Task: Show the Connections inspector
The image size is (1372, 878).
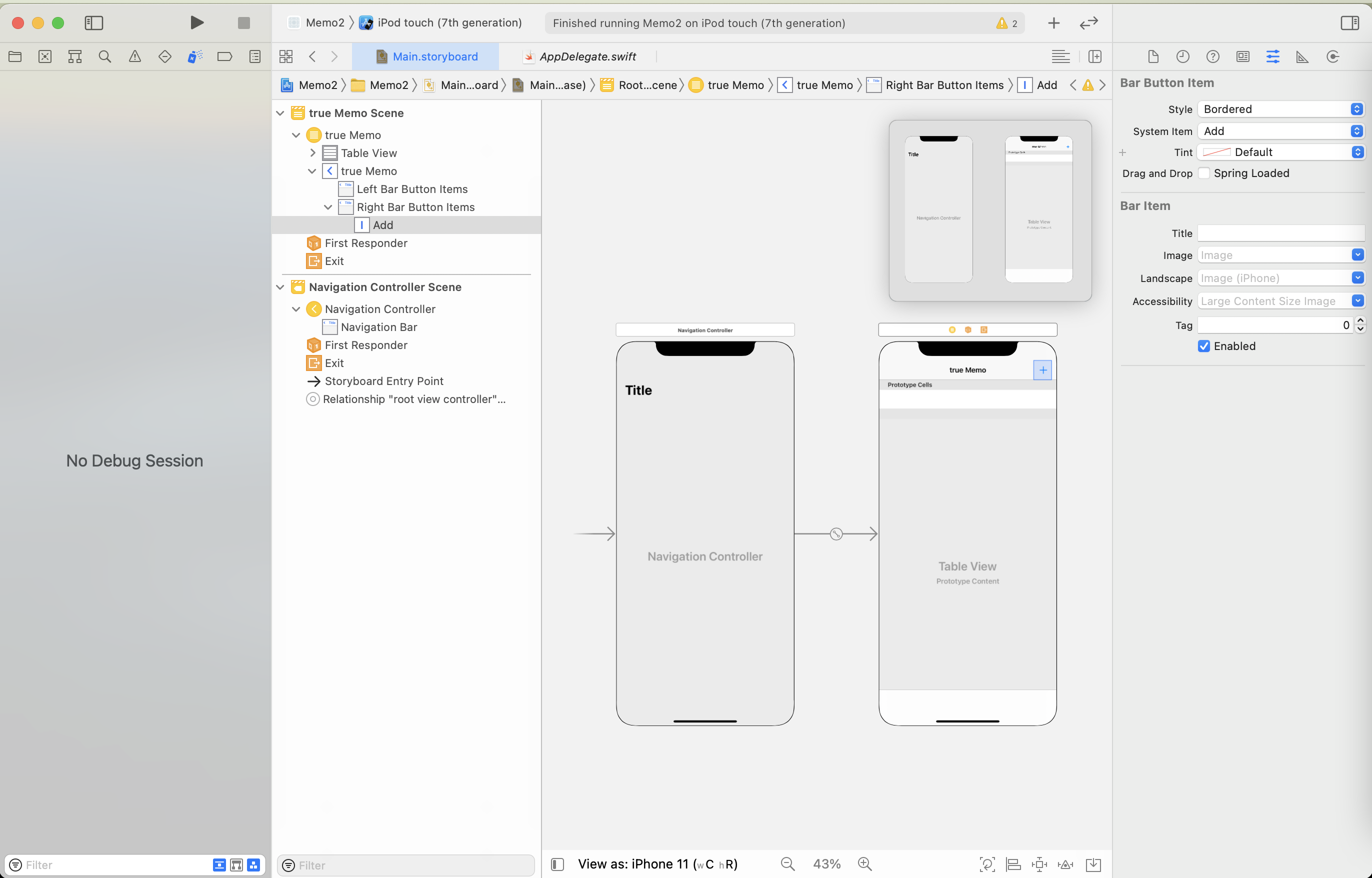Action: point(1332,56)
